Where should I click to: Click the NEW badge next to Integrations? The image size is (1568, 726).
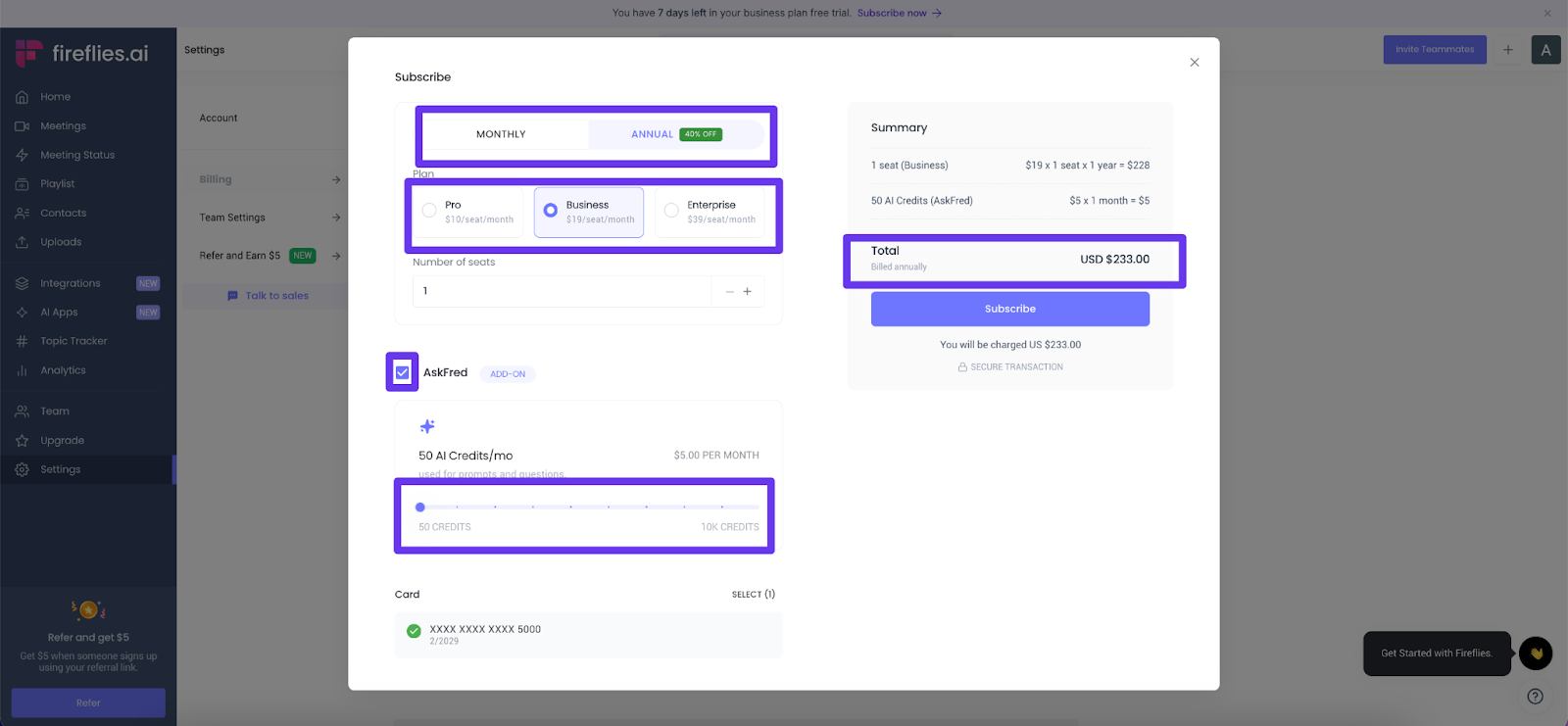(148, 283)
